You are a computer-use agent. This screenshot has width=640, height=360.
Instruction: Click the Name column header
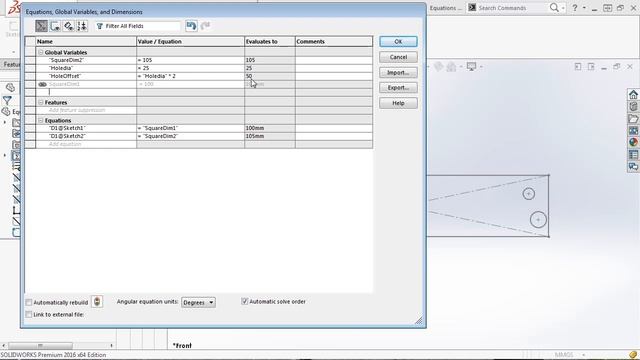(x=86, y=42)
